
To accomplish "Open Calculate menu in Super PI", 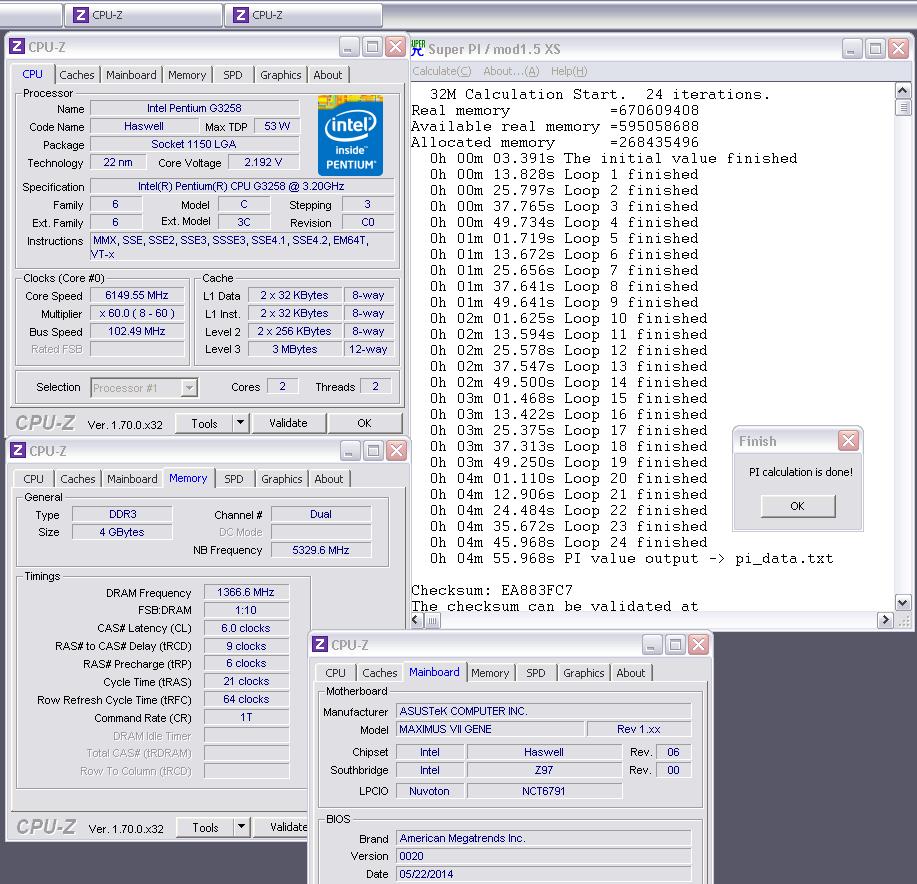I will [x=442, y=71].
